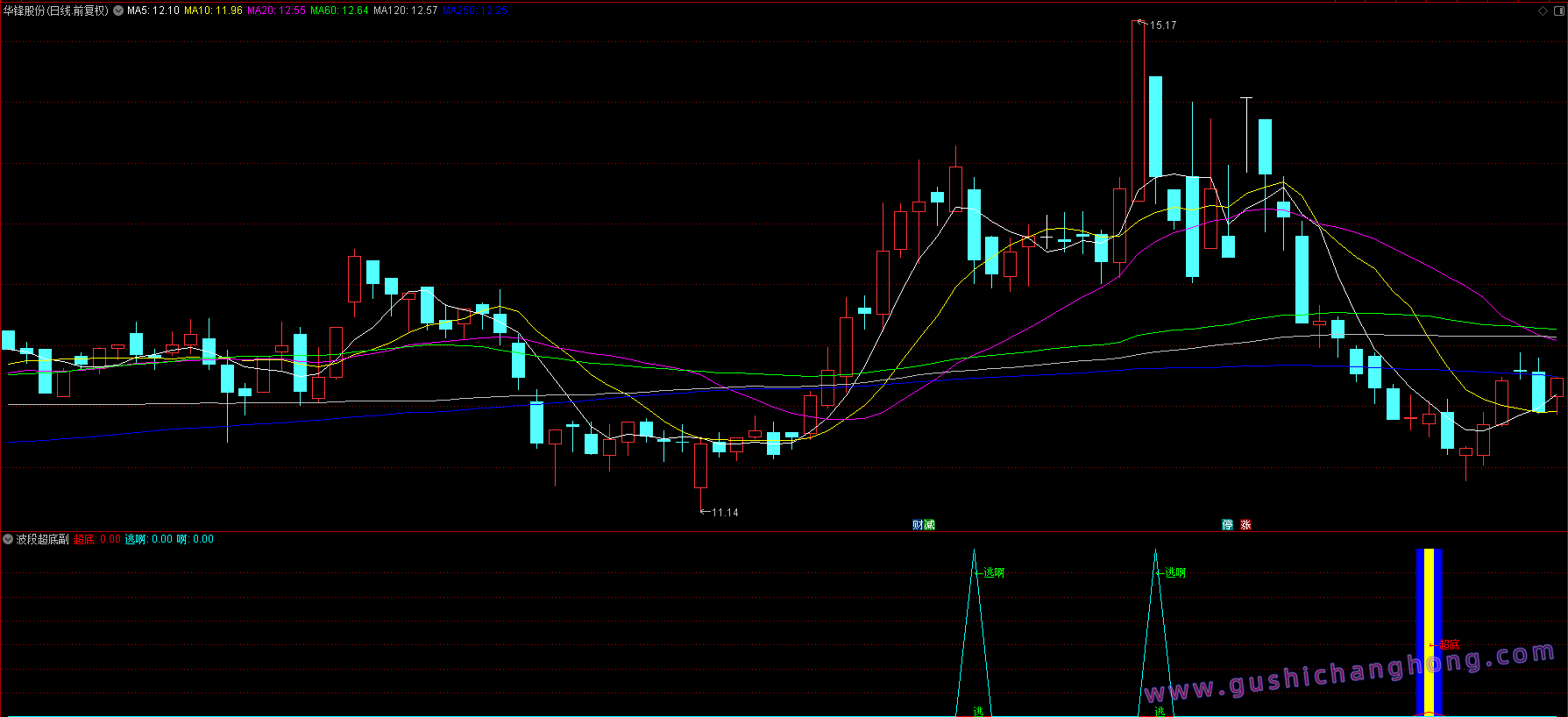
Task: Select the MA120 legend label
Action: (x=405, y=11)
